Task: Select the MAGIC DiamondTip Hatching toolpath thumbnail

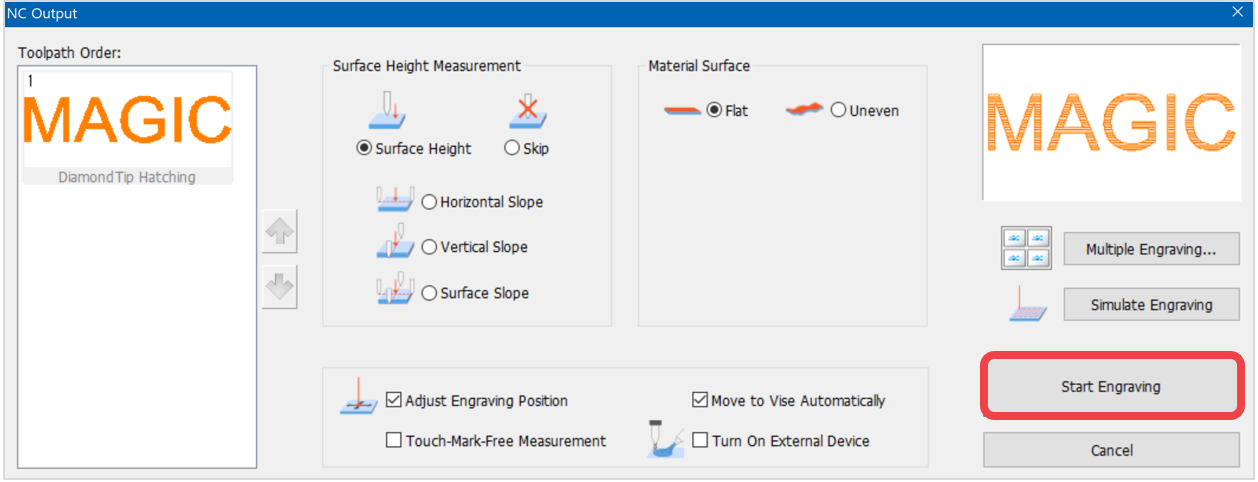Action: pyautogui.click(x=126, y=128)
